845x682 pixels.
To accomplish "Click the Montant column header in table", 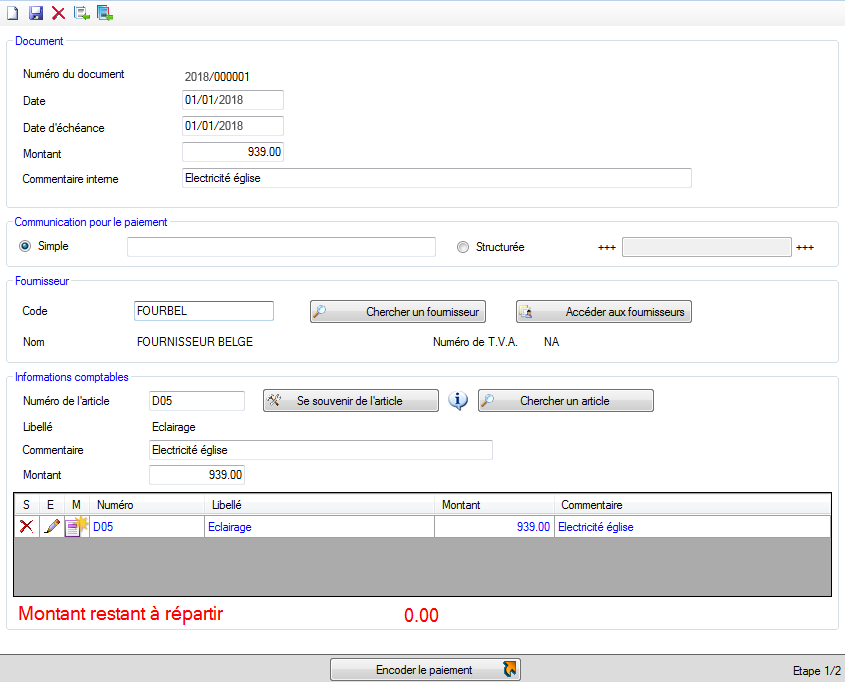I will 495,505.
